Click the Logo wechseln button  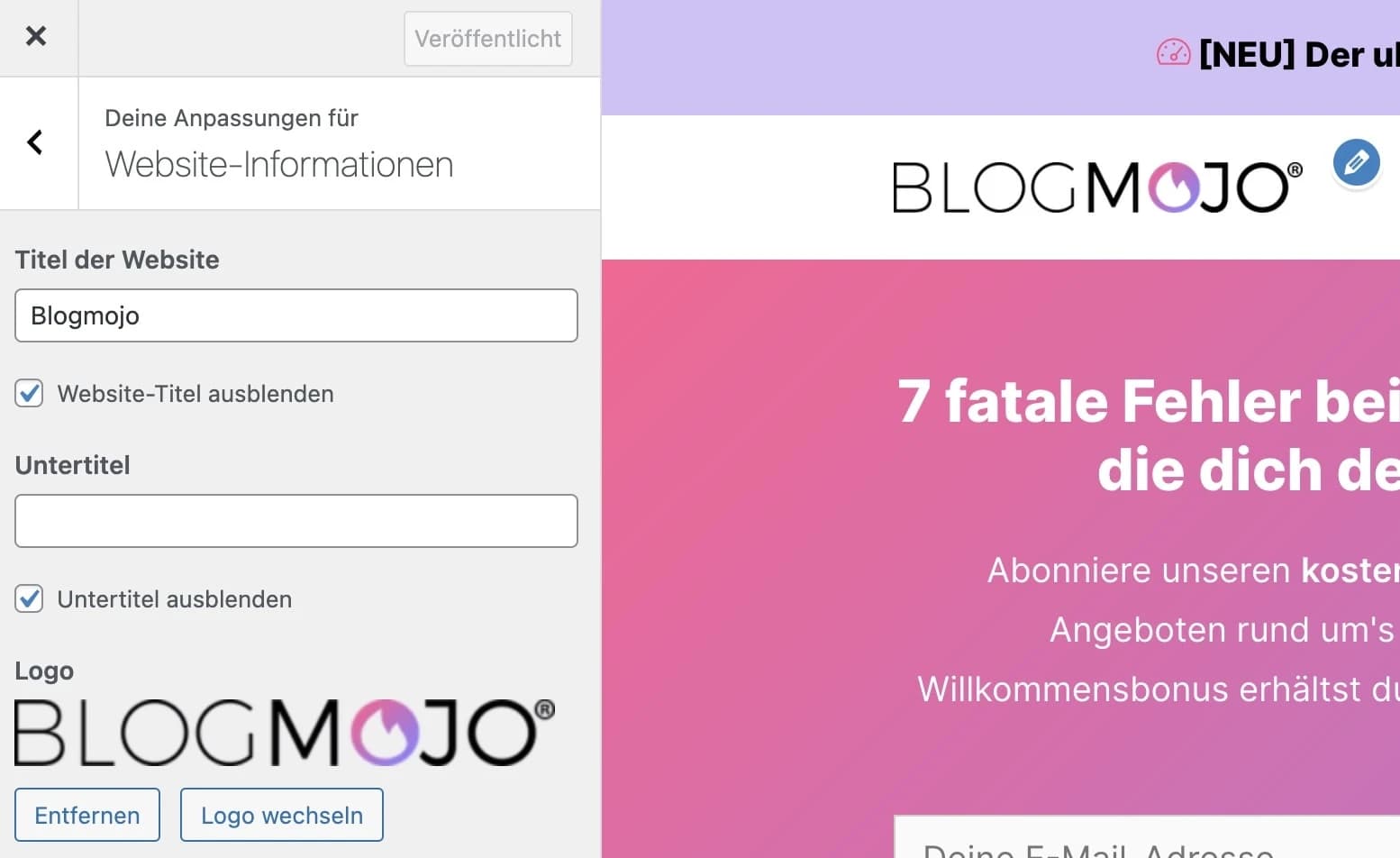tap(281, 815)
